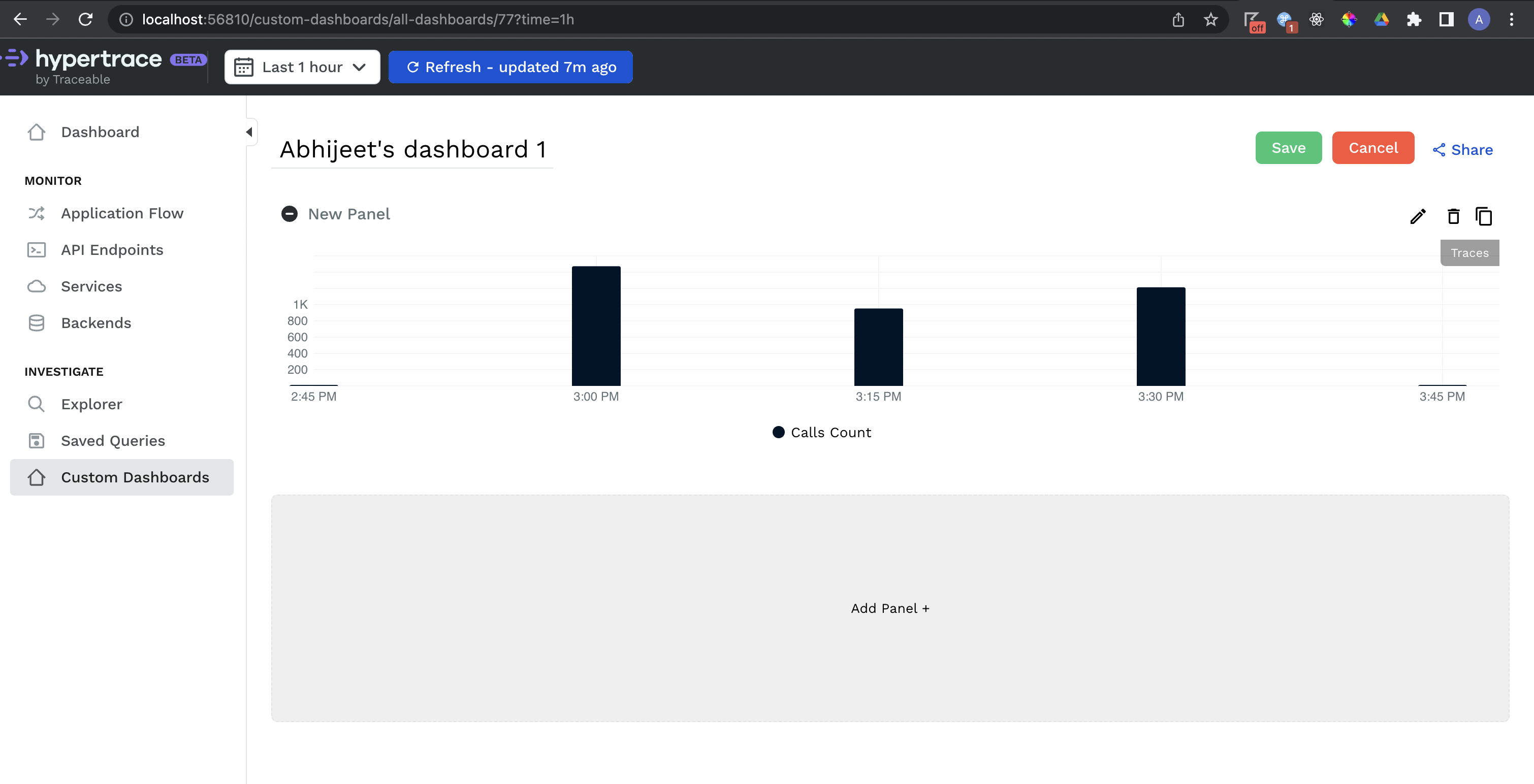The width and height of the screenshot is (1534, 784).
Task: Collapse New Panel with minus toggle
Action: pyautogui.click(x=290, y=214)
